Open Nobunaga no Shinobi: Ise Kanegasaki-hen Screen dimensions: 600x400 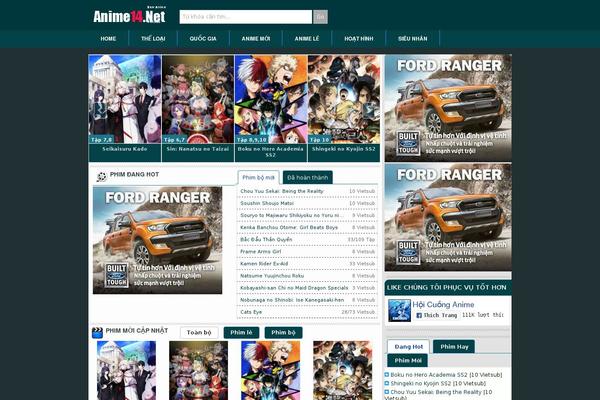pos(292,300)
